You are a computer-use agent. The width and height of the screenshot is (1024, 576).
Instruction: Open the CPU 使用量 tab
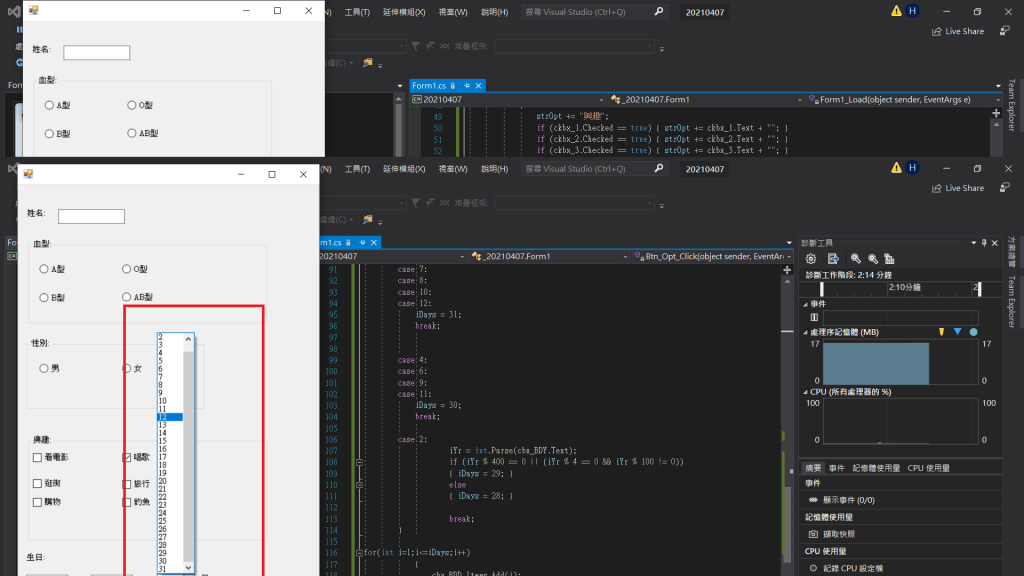929,468
